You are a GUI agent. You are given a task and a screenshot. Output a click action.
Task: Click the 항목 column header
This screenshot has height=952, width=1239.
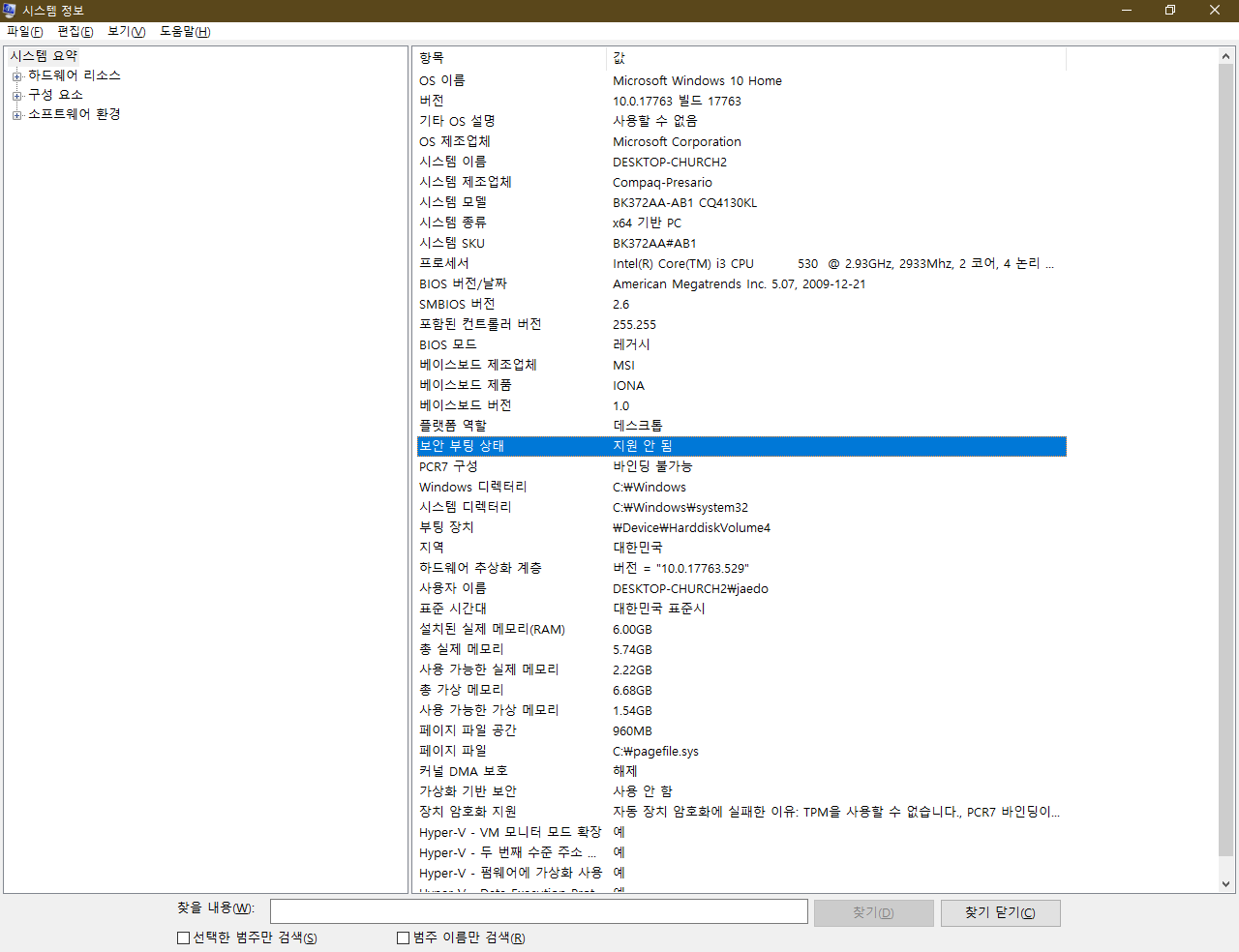[x=510, y=59]
